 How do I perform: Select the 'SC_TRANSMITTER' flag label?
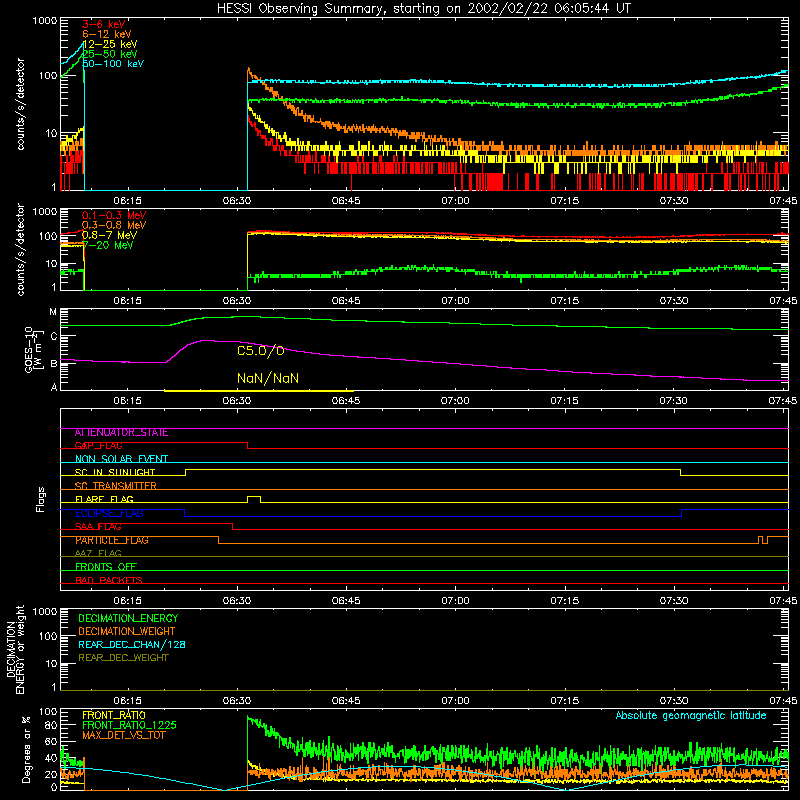tap(116, 486)
